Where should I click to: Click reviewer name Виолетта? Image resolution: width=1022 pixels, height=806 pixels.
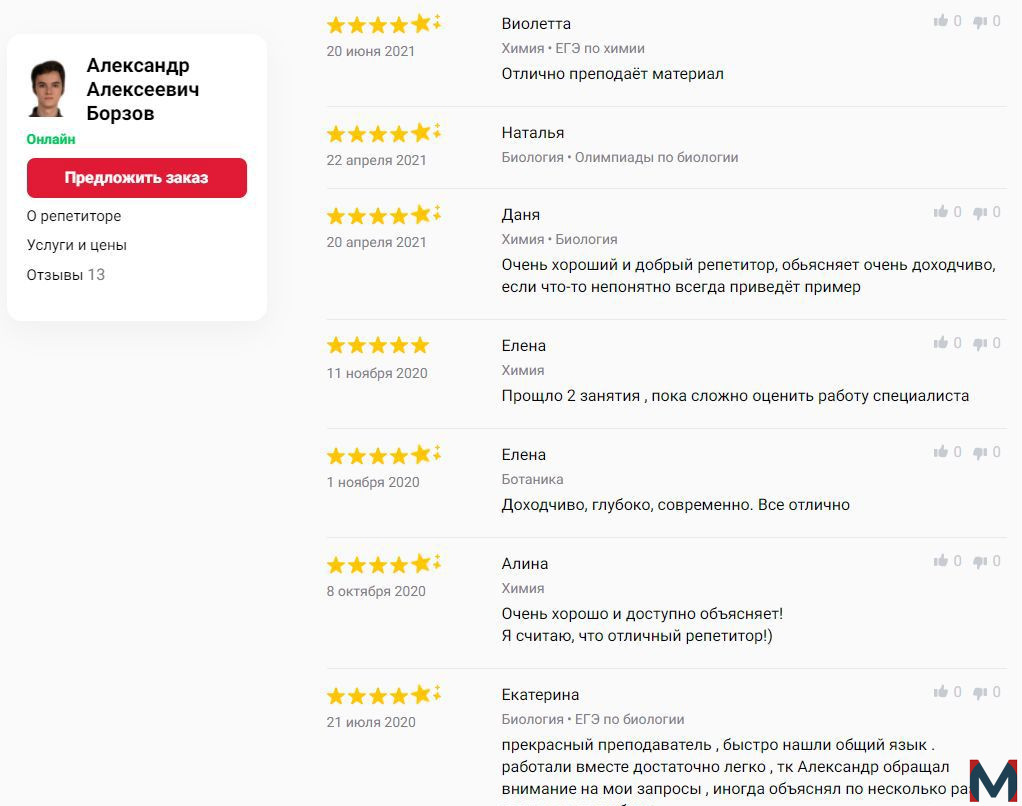click(x=536, y=23)
